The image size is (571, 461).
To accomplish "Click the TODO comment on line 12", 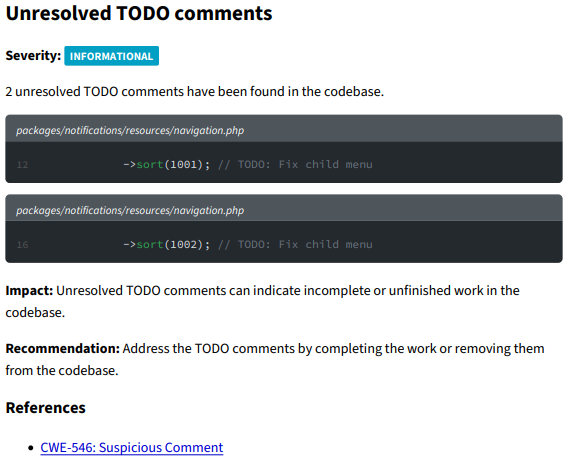I will pyautogui.click(x=295, y=165).
